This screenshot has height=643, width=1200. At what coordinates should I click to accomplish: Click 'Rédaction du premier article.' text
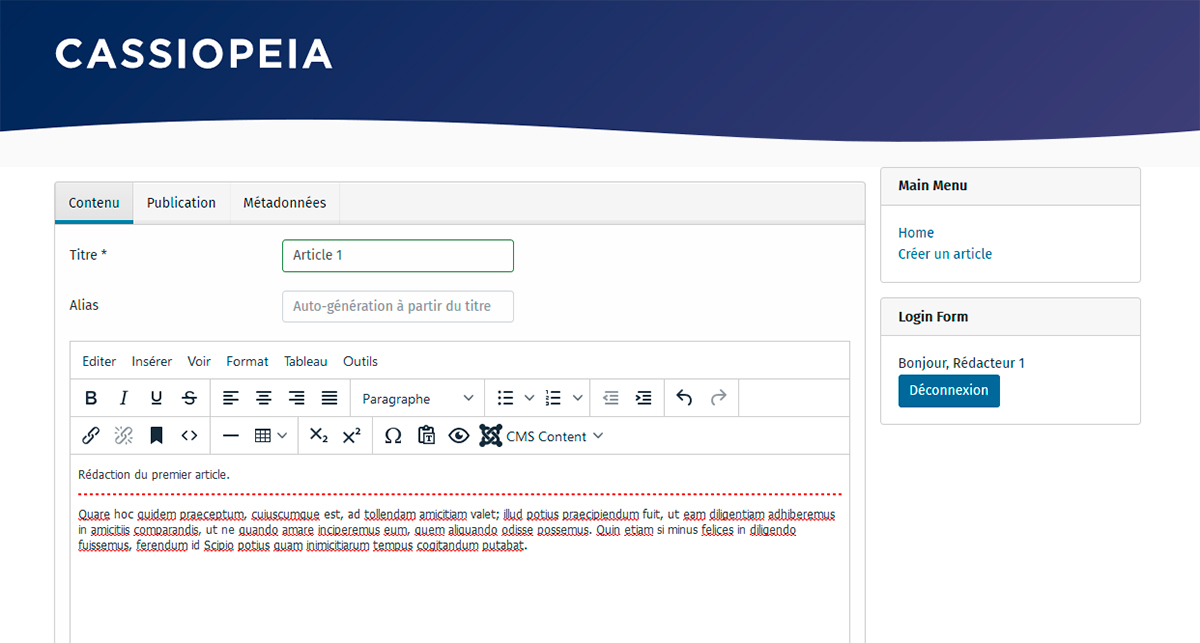[154, 474]
